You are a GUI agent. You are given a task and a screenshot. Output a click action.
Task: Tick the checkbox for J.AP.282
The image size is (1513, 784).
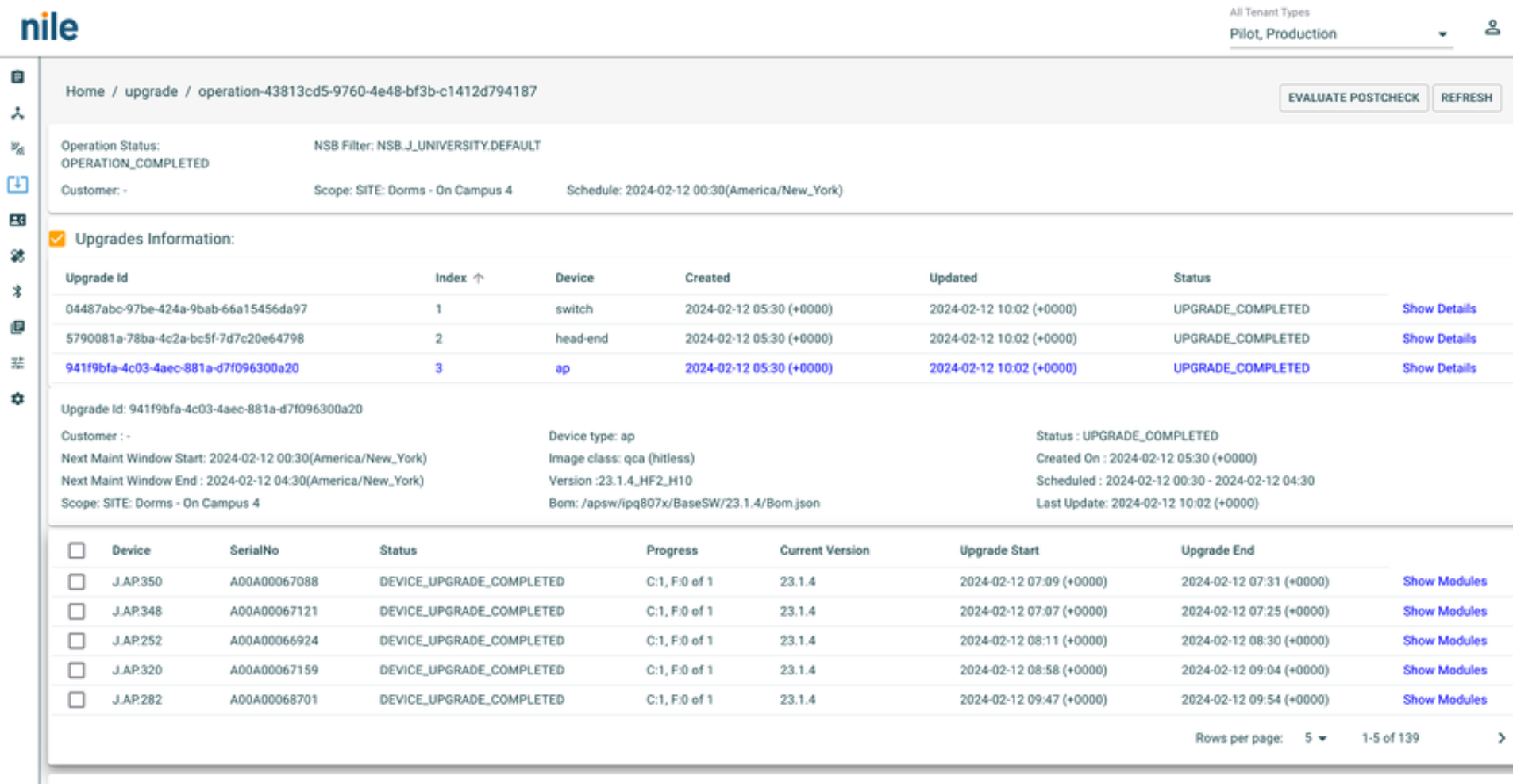pos(76,699)
